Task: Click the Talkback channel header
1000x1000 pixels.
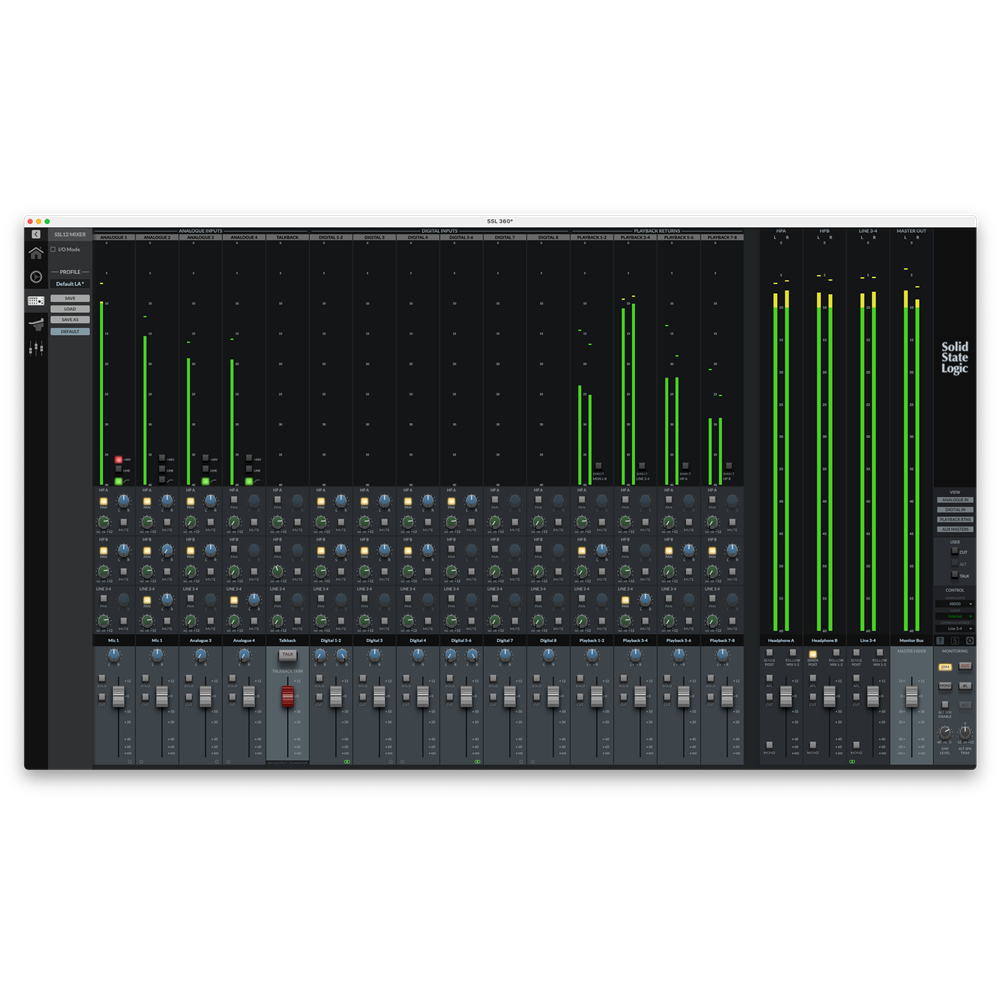Action: [x=287, y=237]
